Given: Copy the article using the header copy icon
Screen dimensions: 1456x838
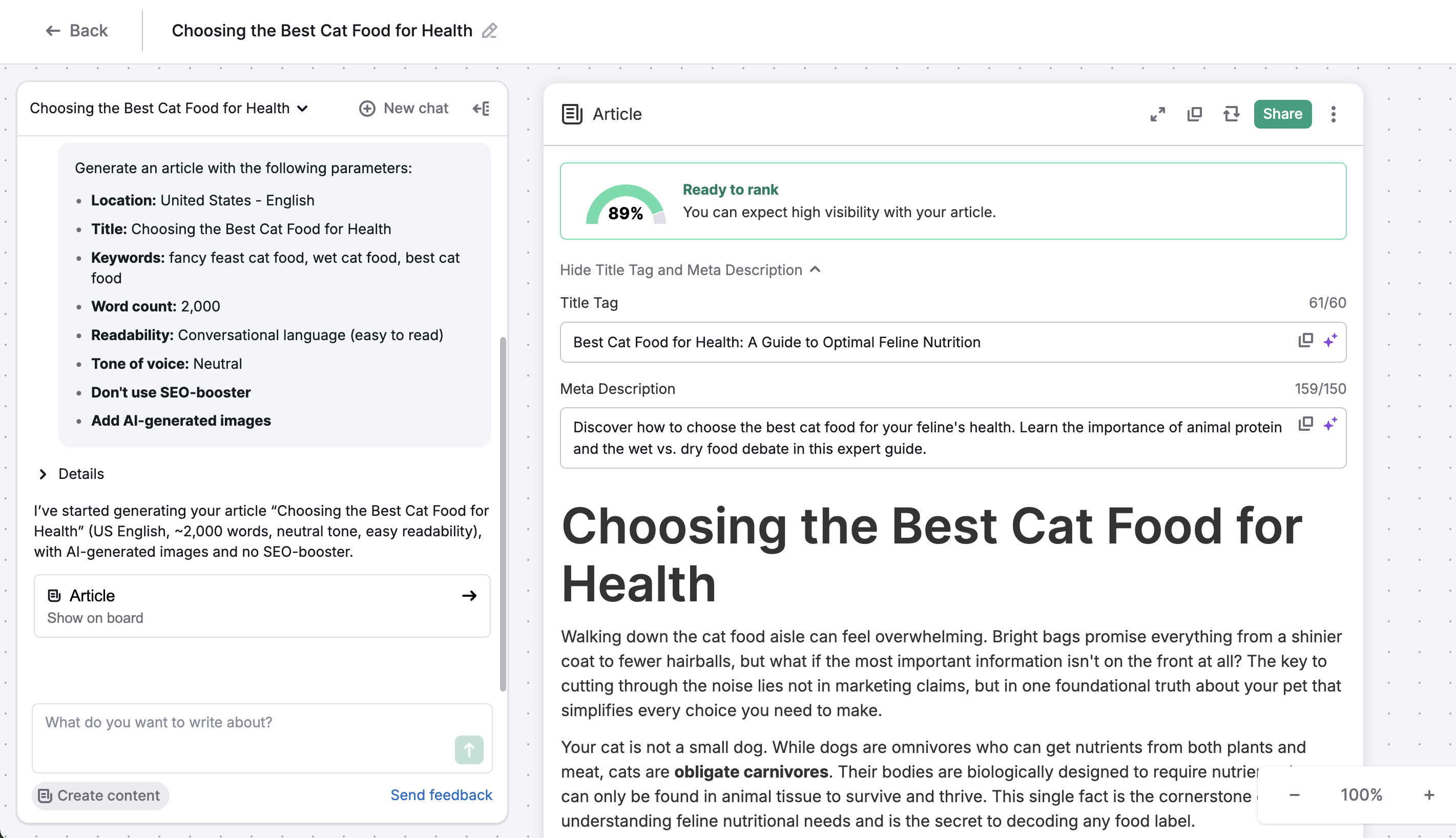Looking at the screenshot, I should point(1194,114).
